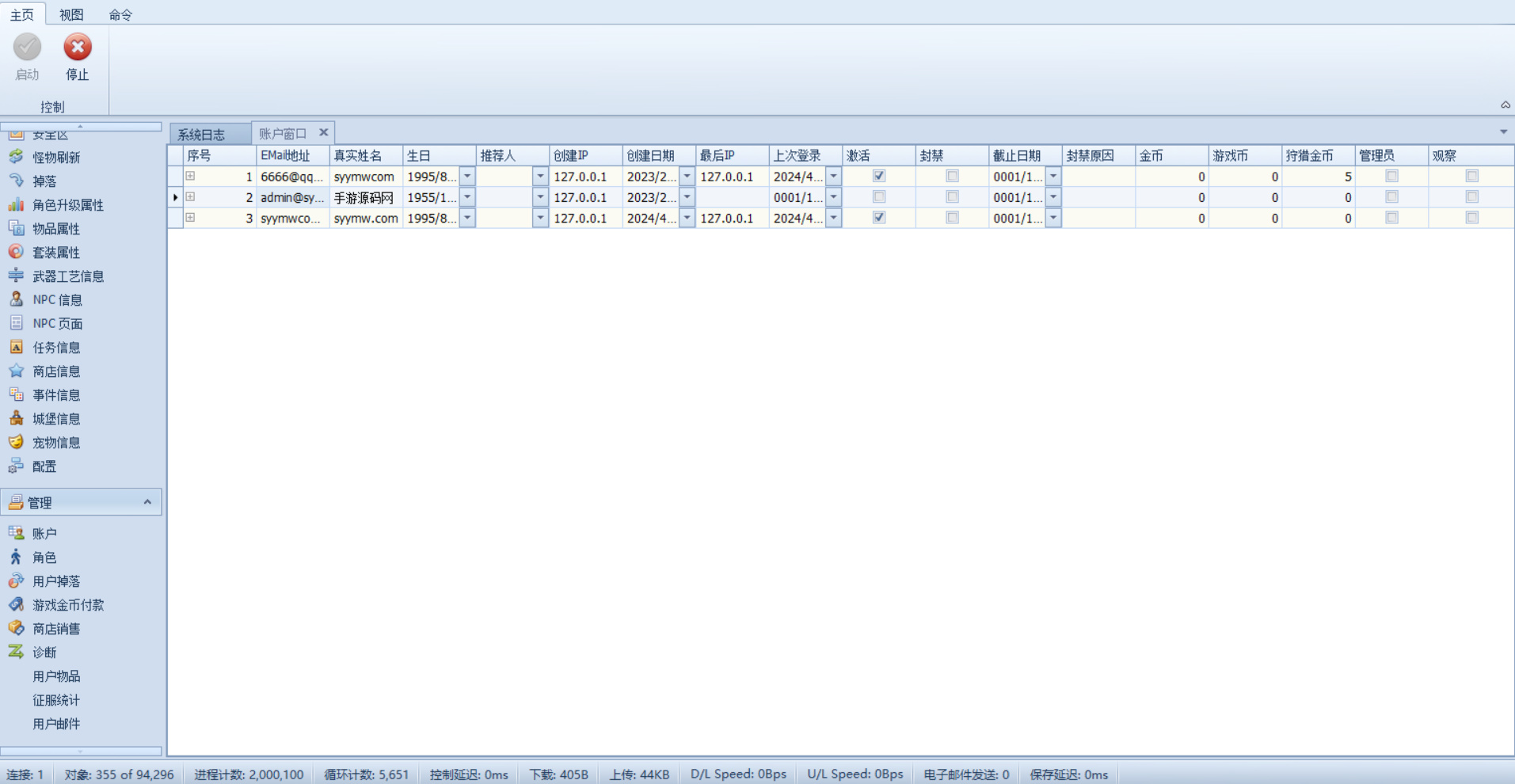Open 游戏金币付款 icon

click(16, 604)
